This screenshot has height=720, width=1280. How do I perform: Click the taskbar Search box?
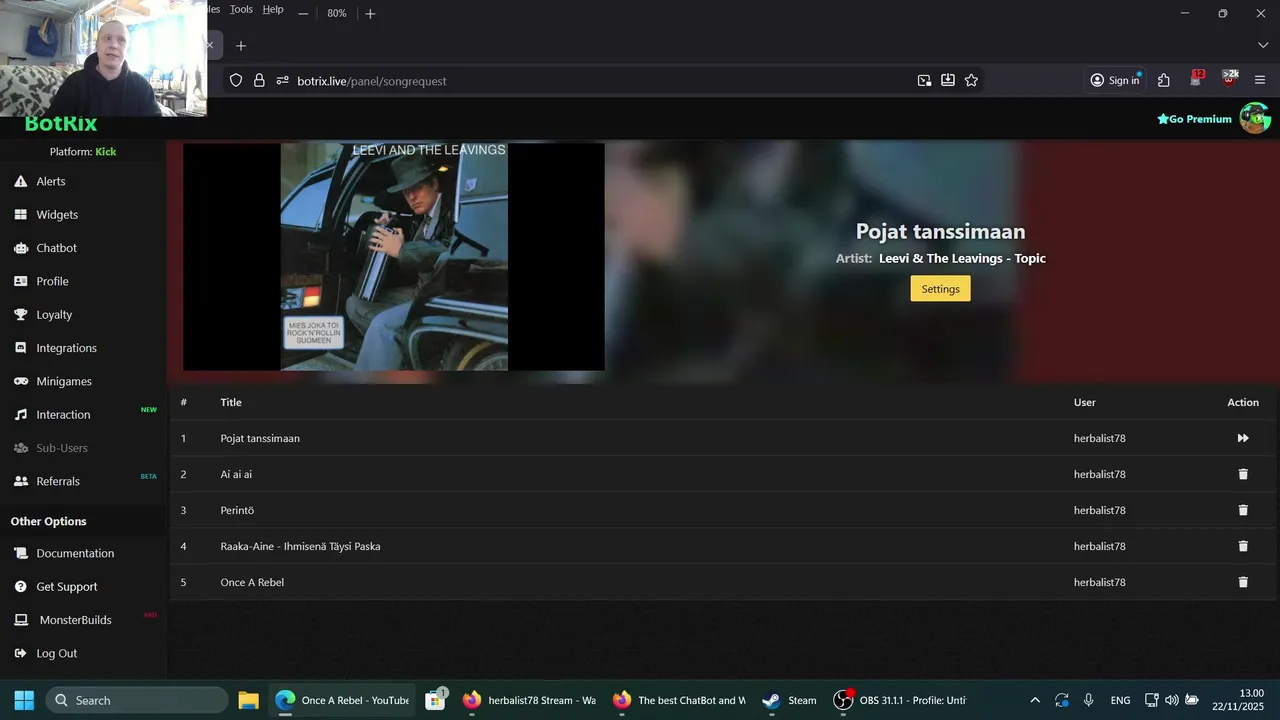click(x=137, y=700)
